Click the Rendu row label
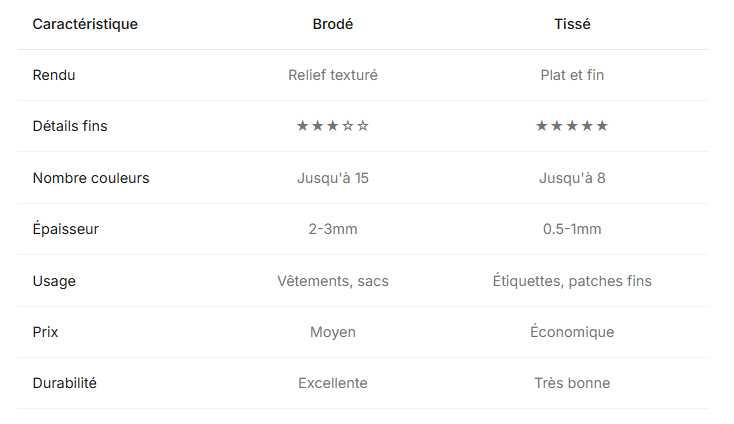Viewport: 734px width, 424px height. (x=54, y=75)
